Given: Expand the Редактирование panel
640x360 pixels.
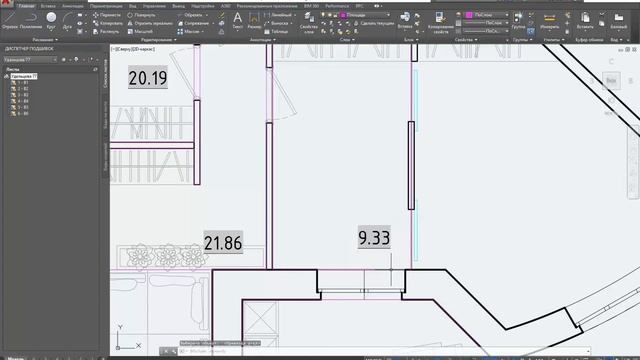Looking at the screenshot, I should (x=158, y=40).
